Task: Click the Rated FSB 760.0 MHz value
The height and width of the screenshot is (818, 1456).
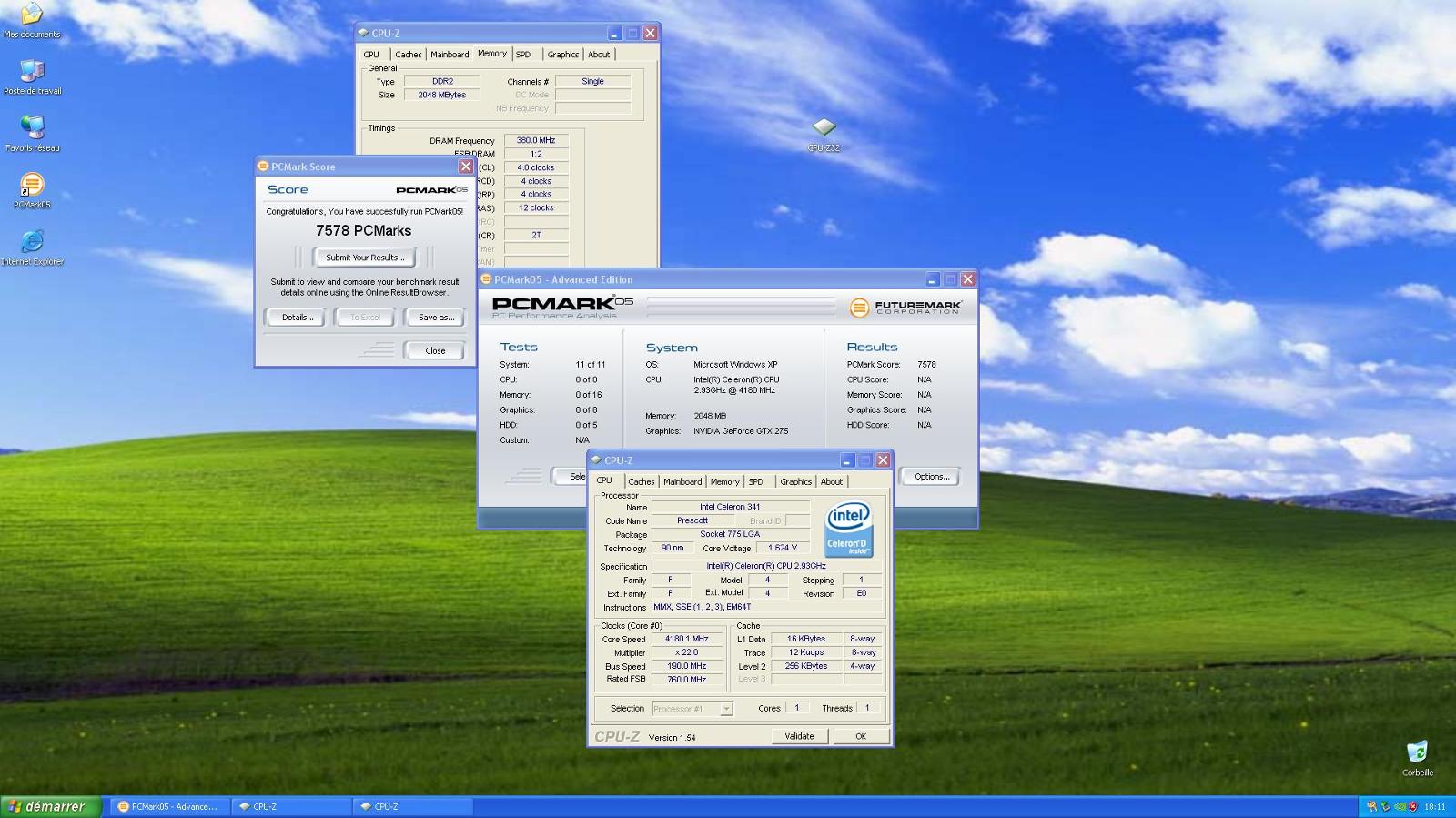Action: (x=686, y=680)
